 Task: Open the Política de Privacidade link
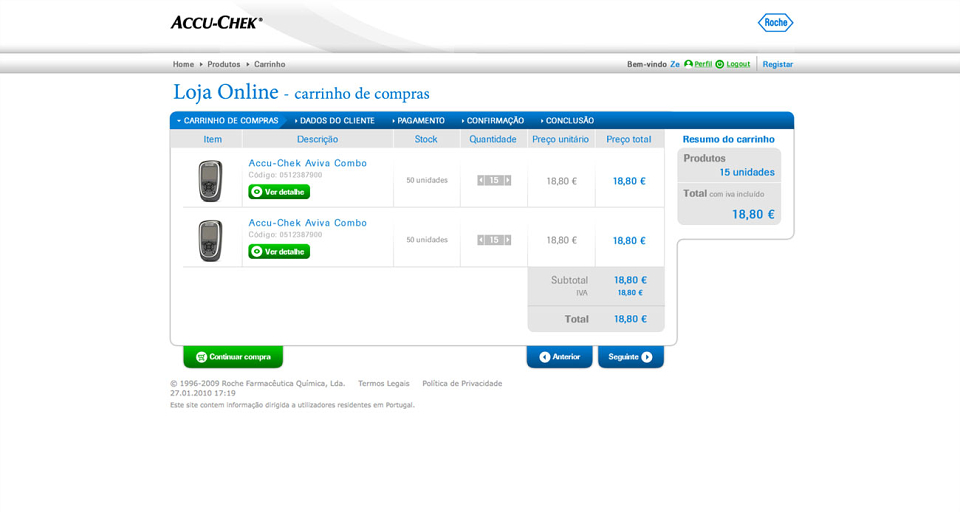pos(462,383)
